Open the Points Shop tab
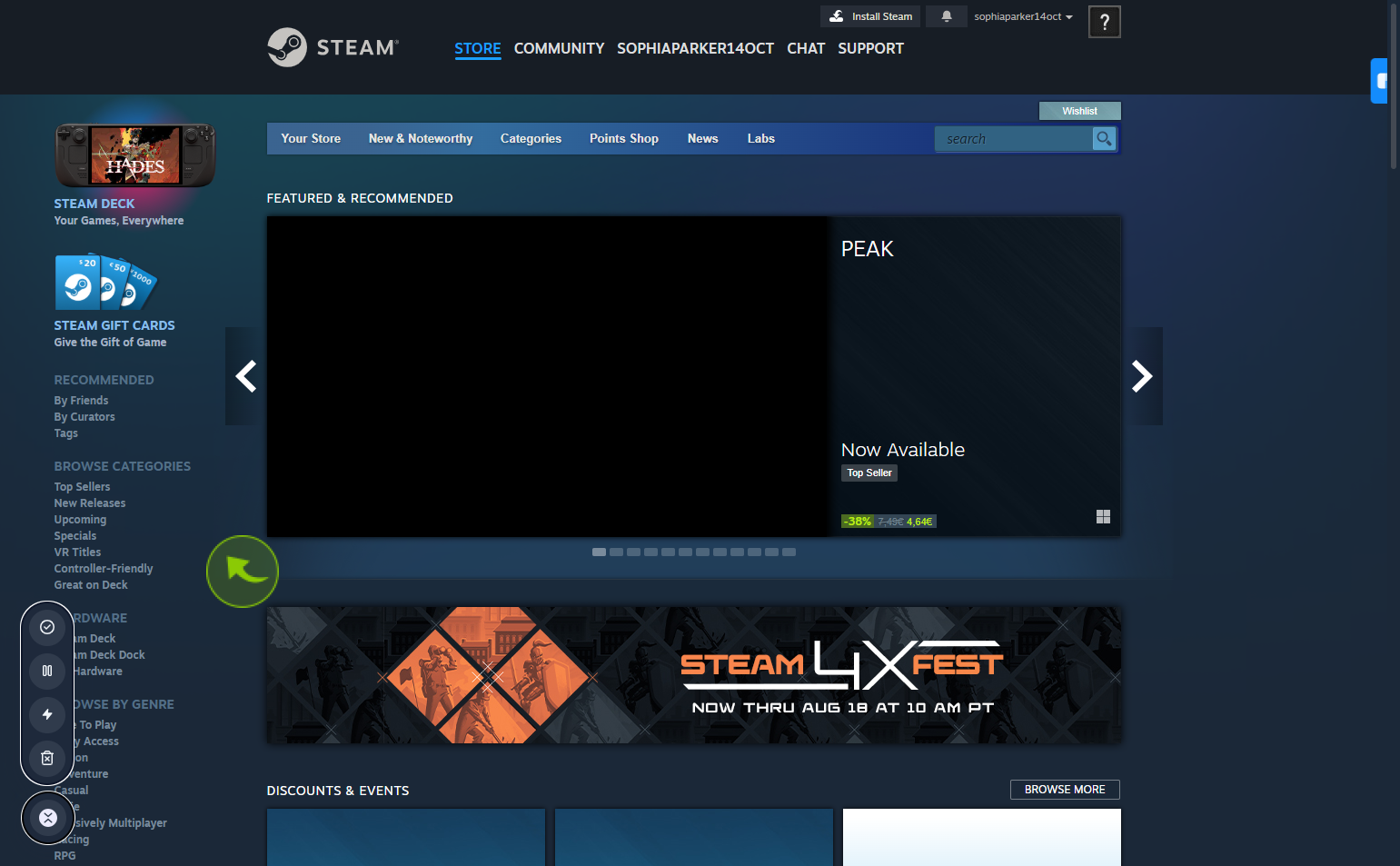 tap(624, 138)
